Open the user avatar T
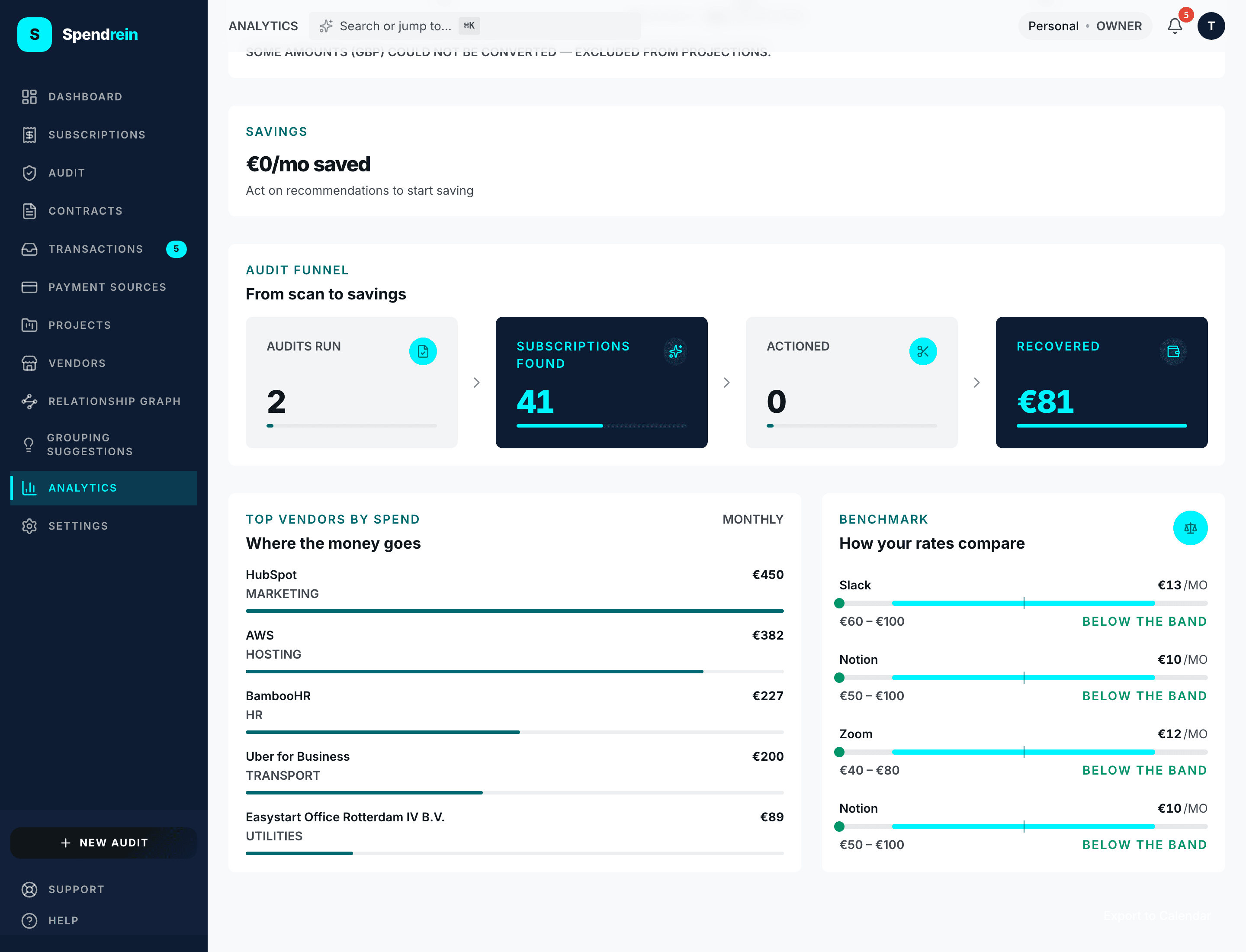The image size is (1246, 952). coord(1211,26)
